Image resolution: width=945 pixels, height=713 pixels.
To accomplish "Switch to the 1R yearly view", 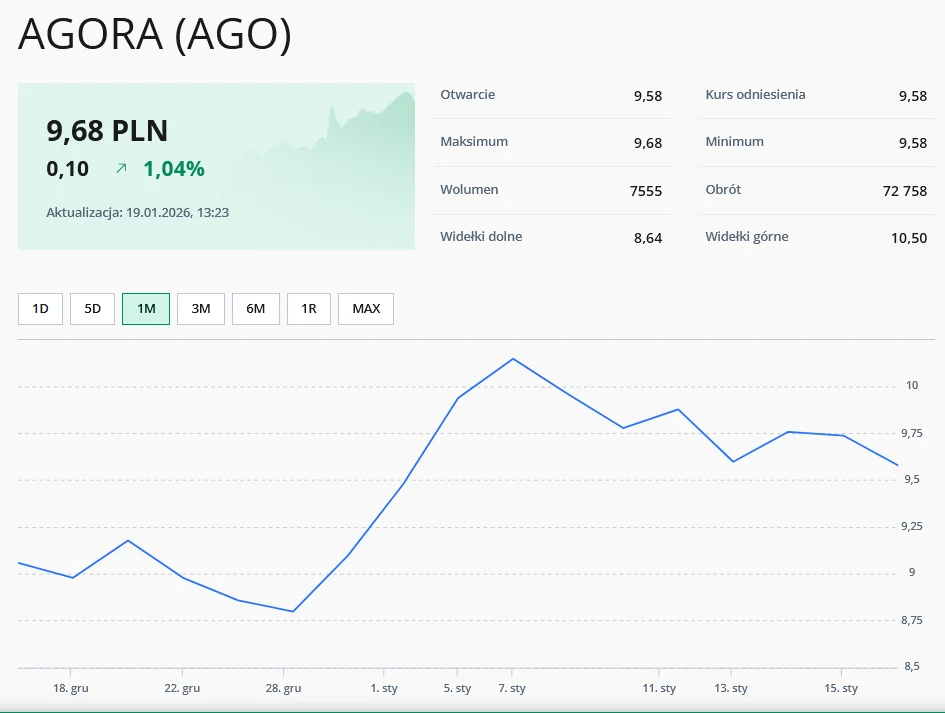I will click(x=309, y=309).
